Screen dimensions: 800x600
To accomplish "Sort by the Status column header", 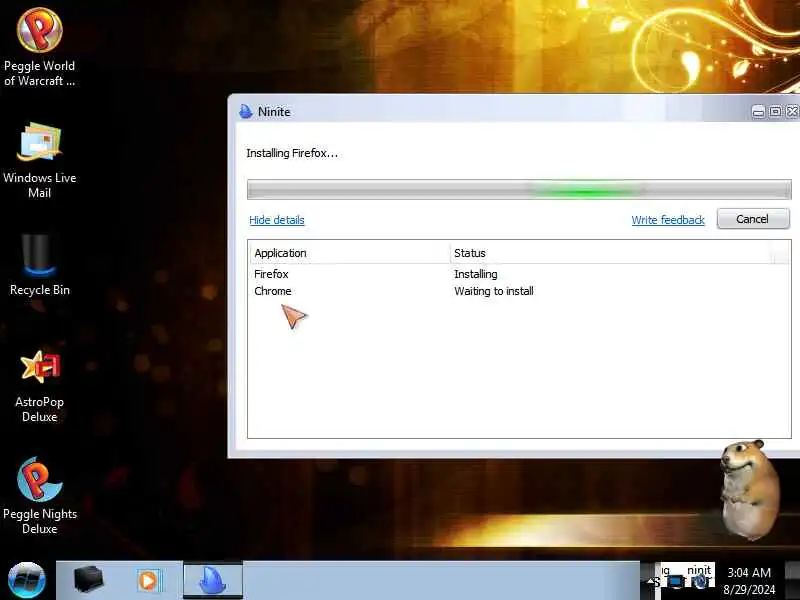I will (610, 253).
